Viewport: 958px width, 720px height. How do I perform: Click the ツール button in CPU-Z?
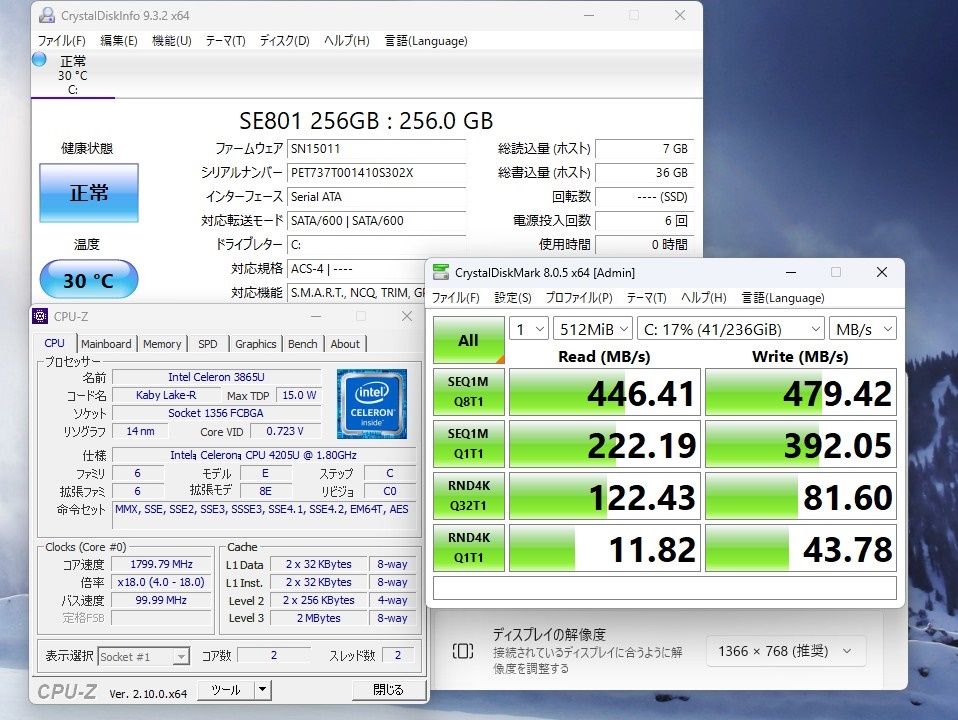226,690
